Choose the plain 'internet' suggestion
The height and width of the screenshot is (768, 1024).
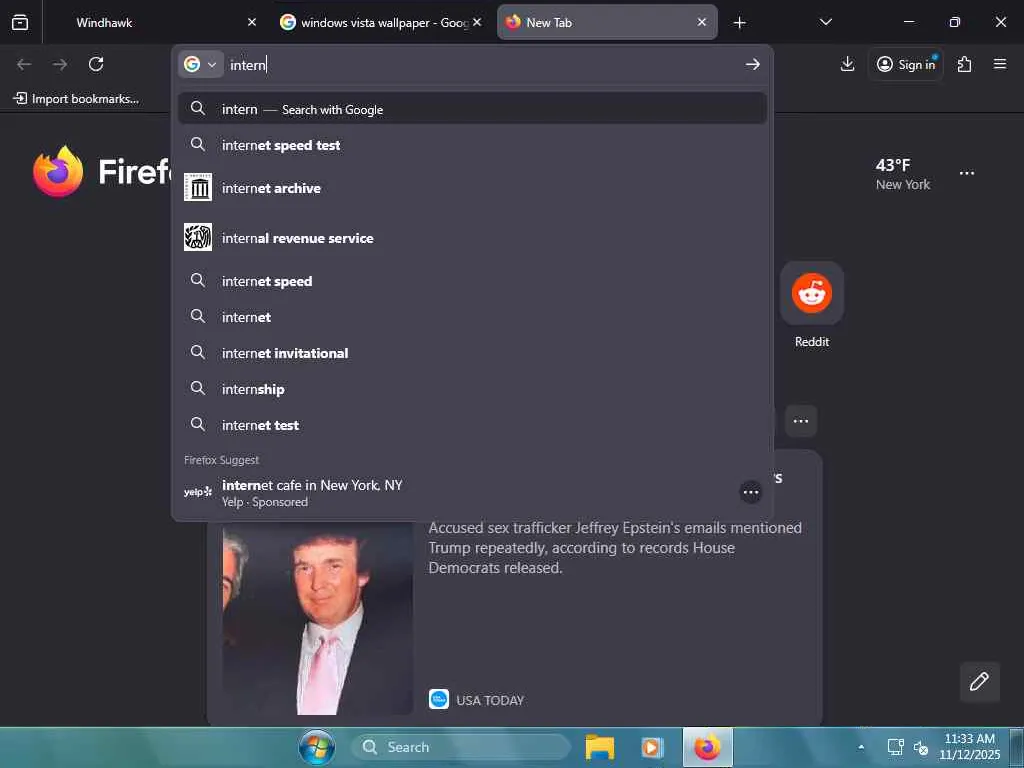coord(472,317)
